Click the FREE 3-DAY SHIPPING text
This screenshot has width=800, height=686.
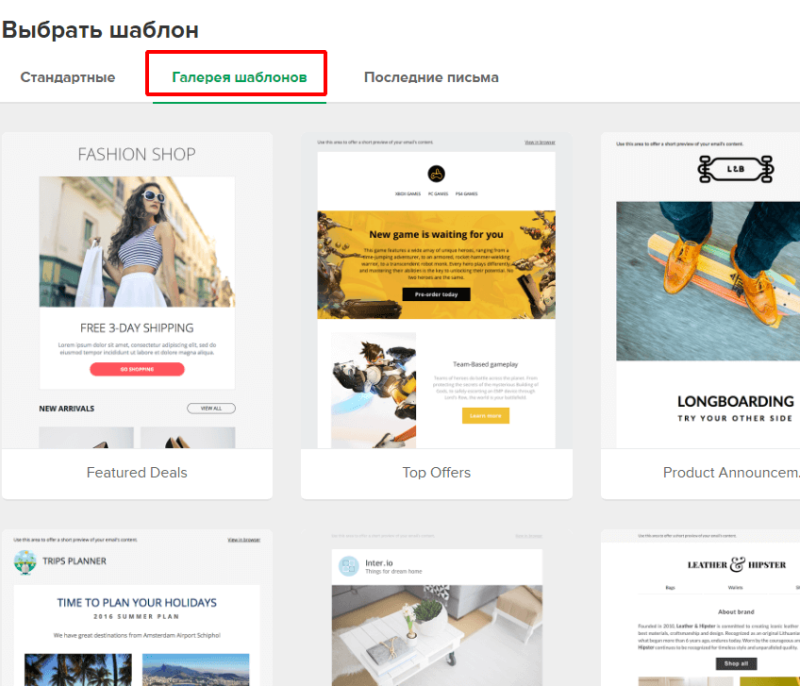137,328
